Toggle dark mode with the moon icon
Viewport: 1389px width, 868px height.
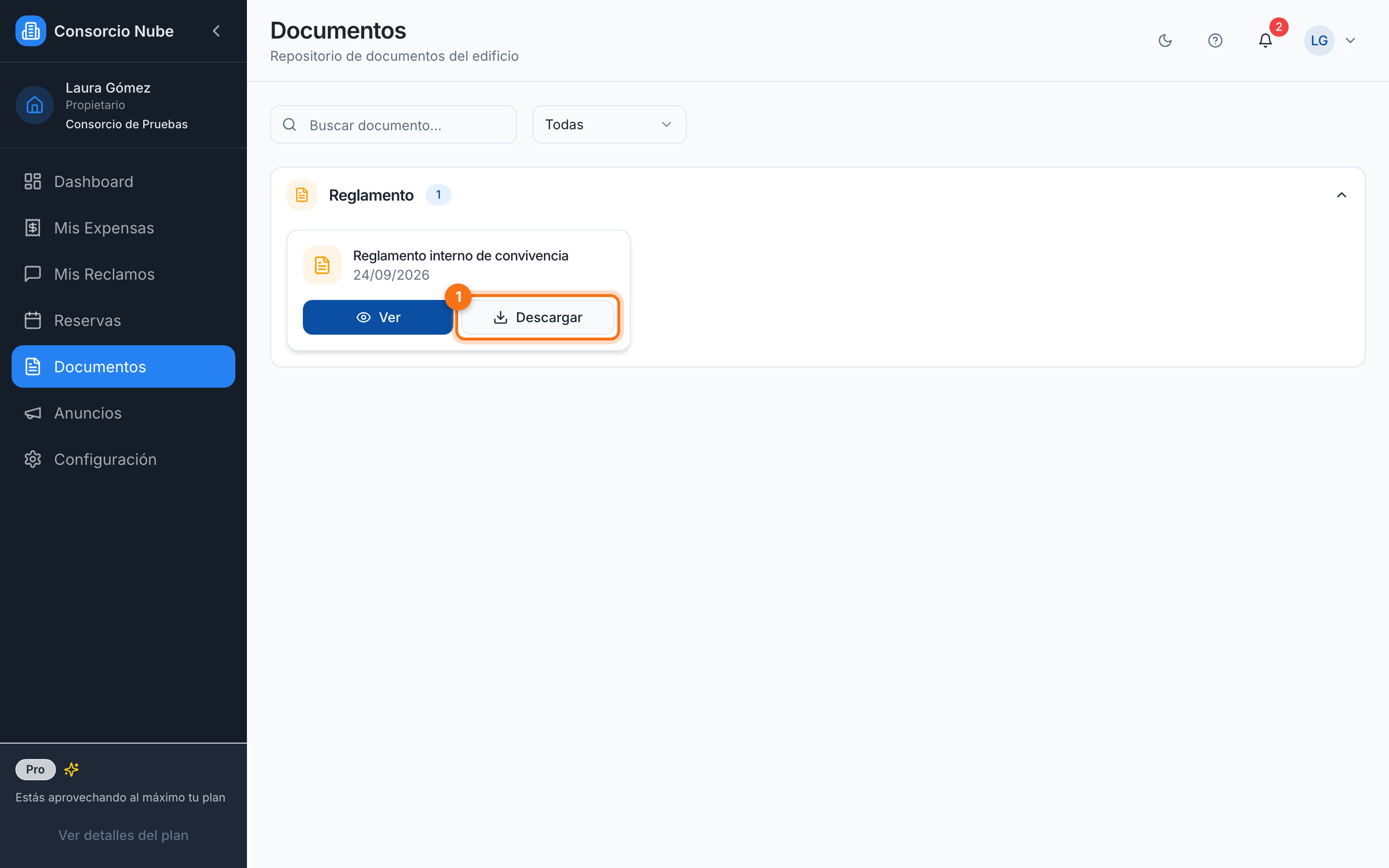click(x=1165, y=41)
